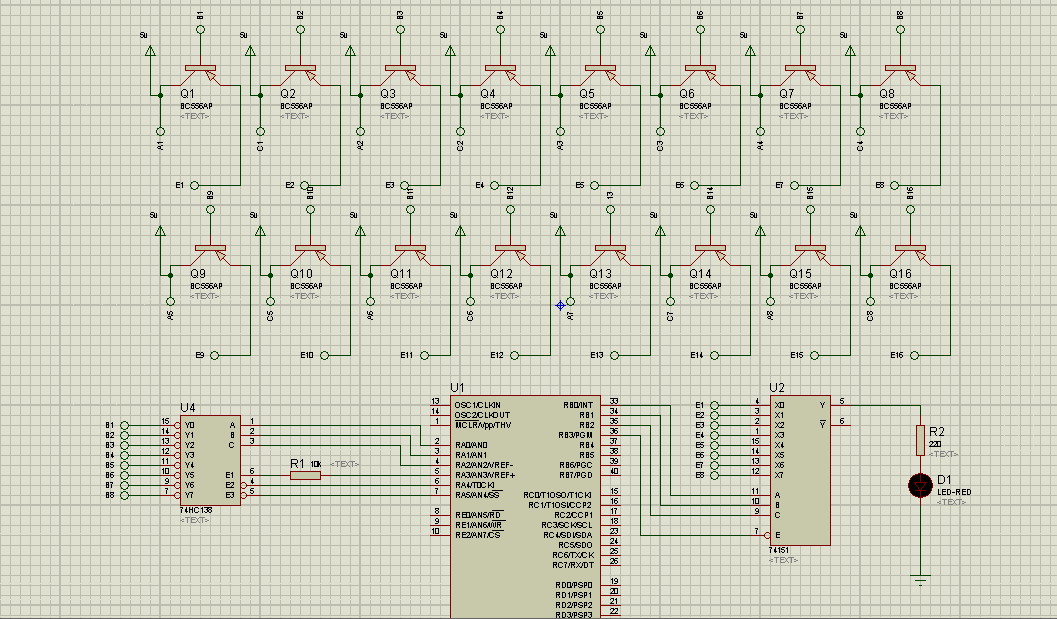Select transistor Q6 symbol

[700, 75]
